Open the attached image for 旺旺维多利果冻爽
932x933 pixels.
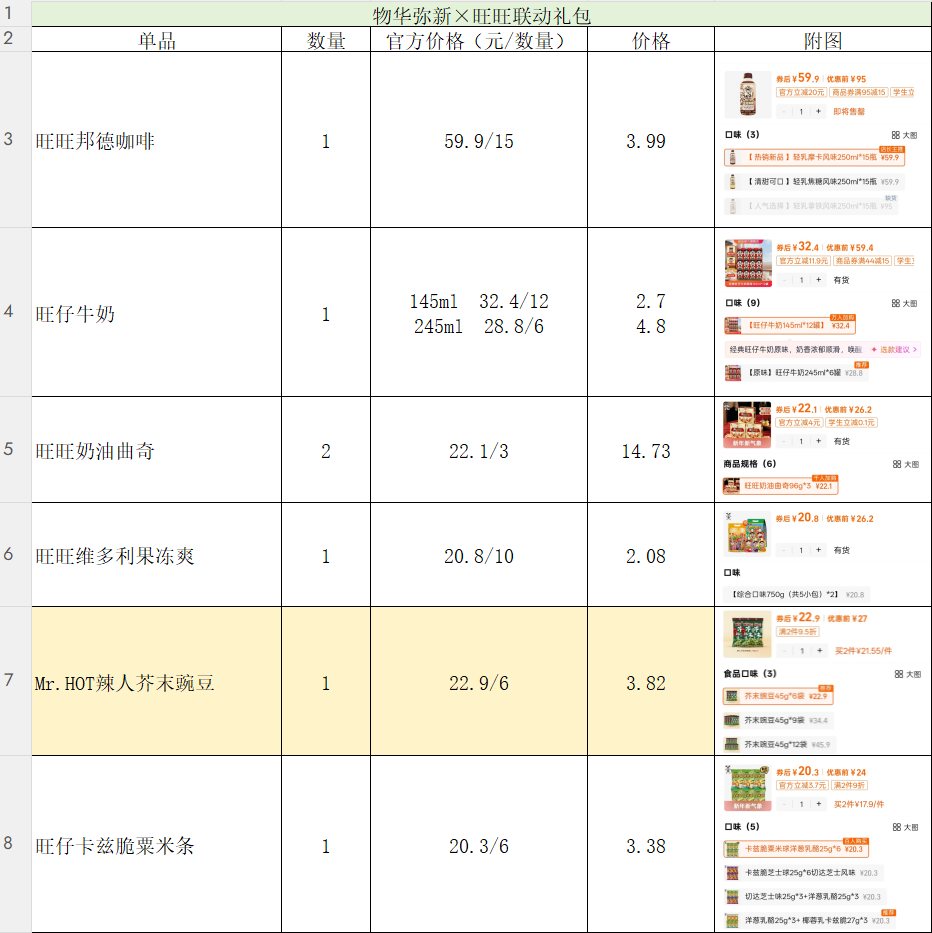click(821, 555)
